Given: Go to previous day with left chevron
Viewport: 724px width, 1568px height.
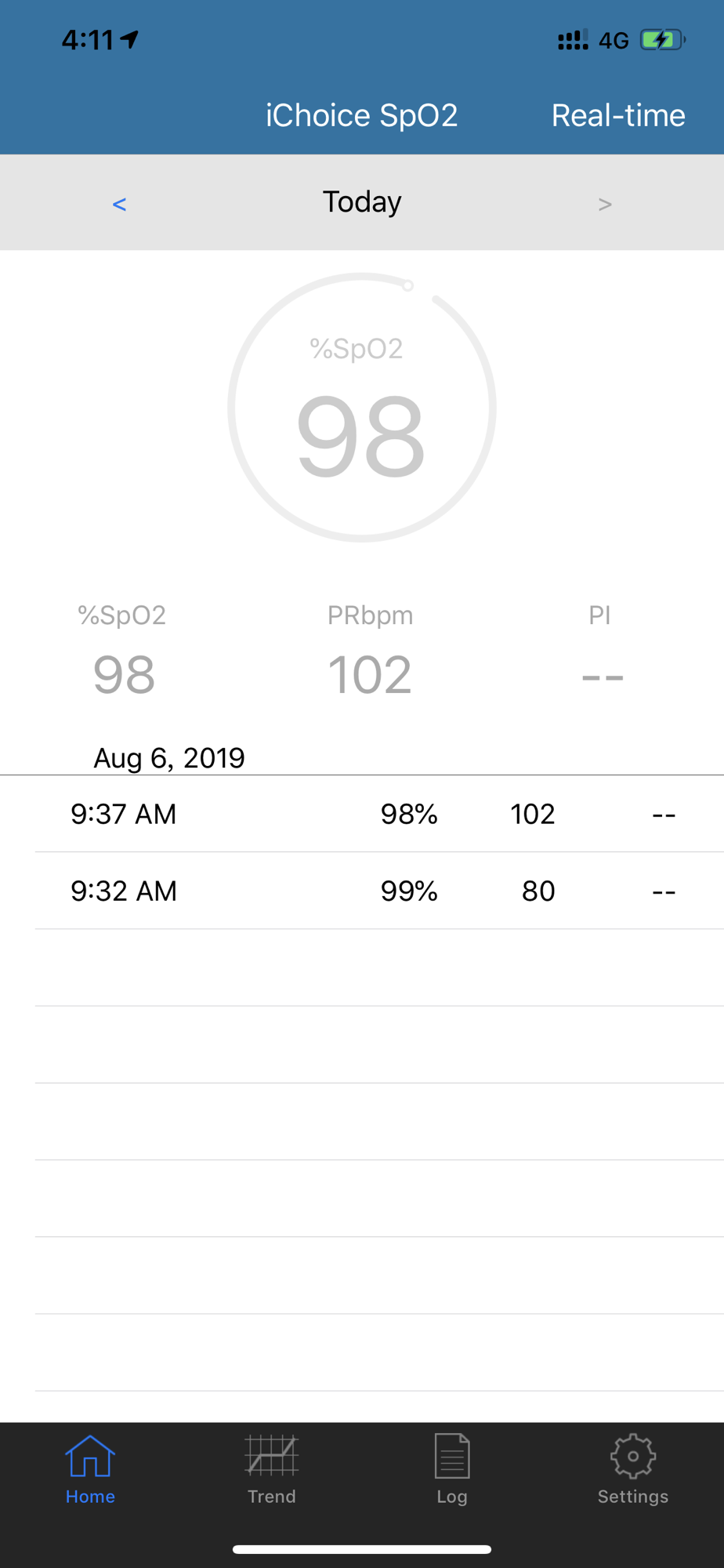Looking at the screenshot, I should [x=119, y=205].
